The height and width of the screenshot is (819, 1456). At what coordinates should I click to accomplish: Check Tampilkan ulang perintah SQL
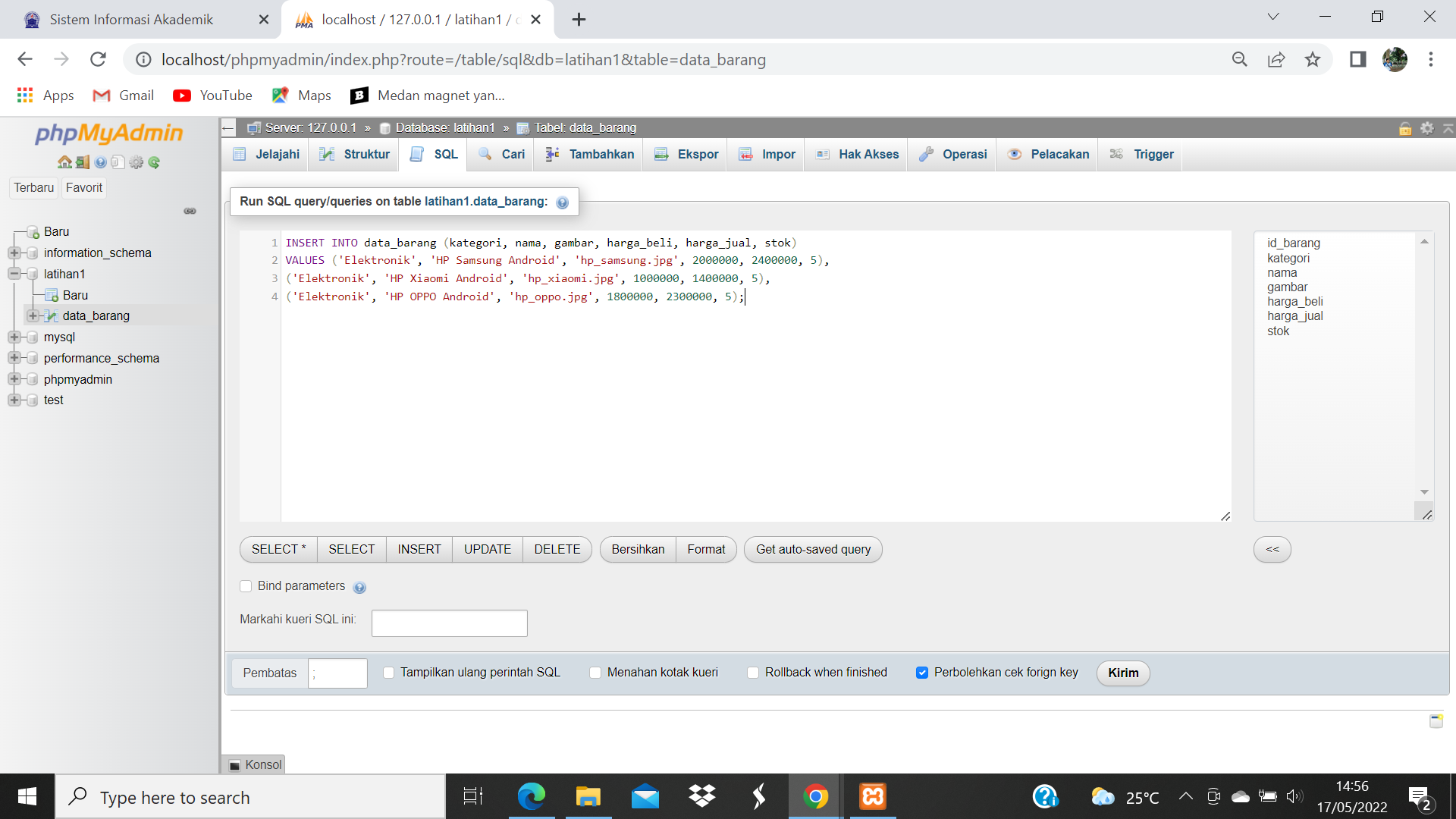[389, 673]
